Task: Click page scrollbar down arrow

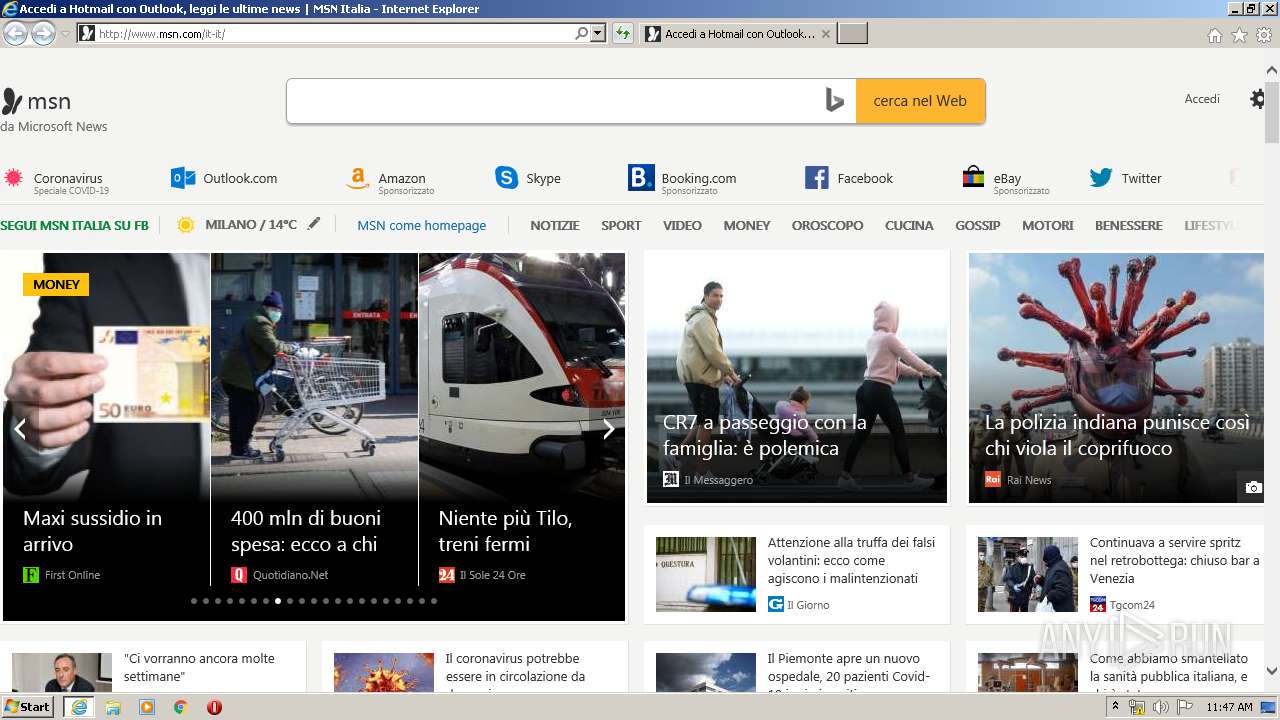Action: coord(1271,671)
